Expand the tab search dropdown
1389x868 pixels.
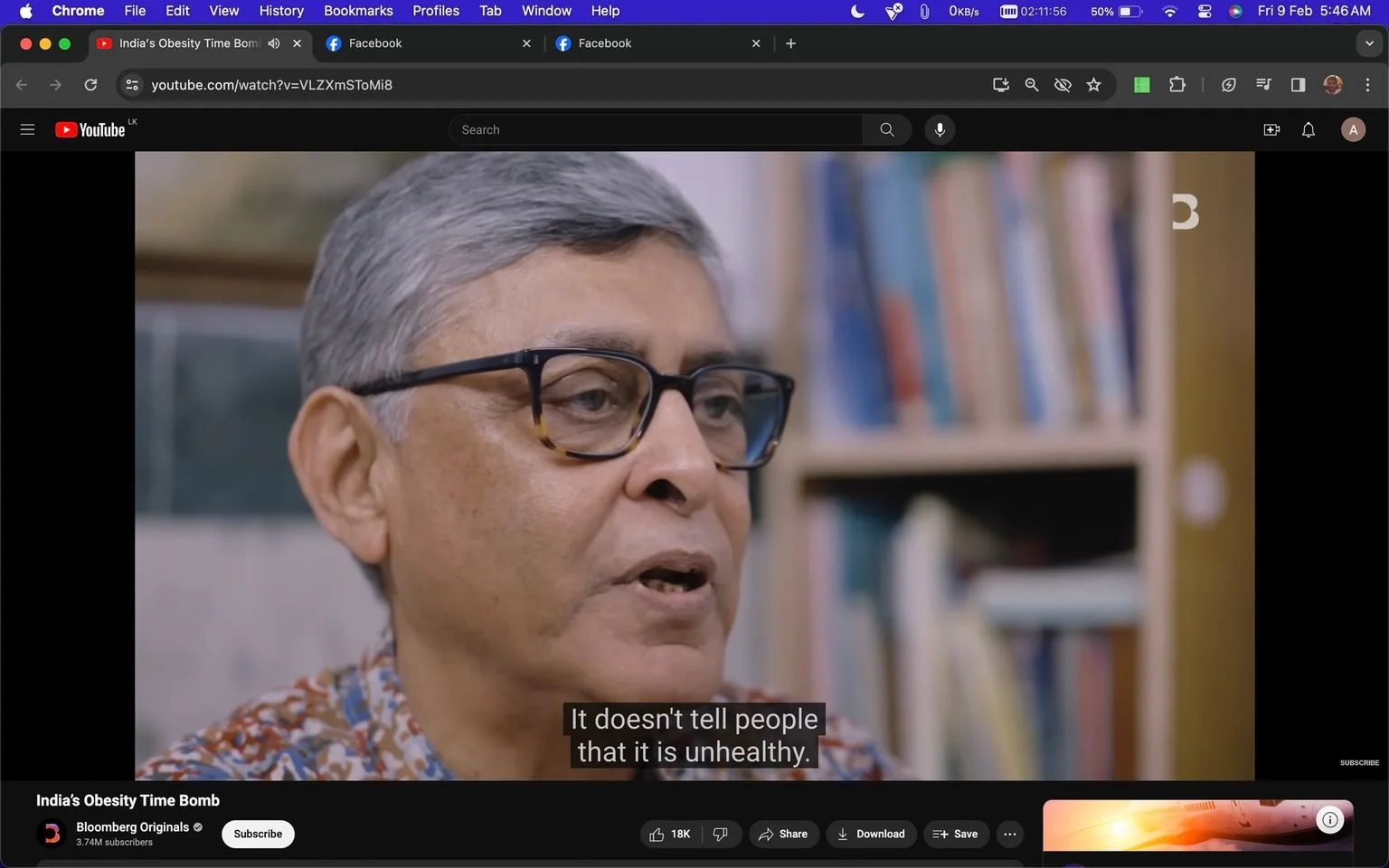1369,43
